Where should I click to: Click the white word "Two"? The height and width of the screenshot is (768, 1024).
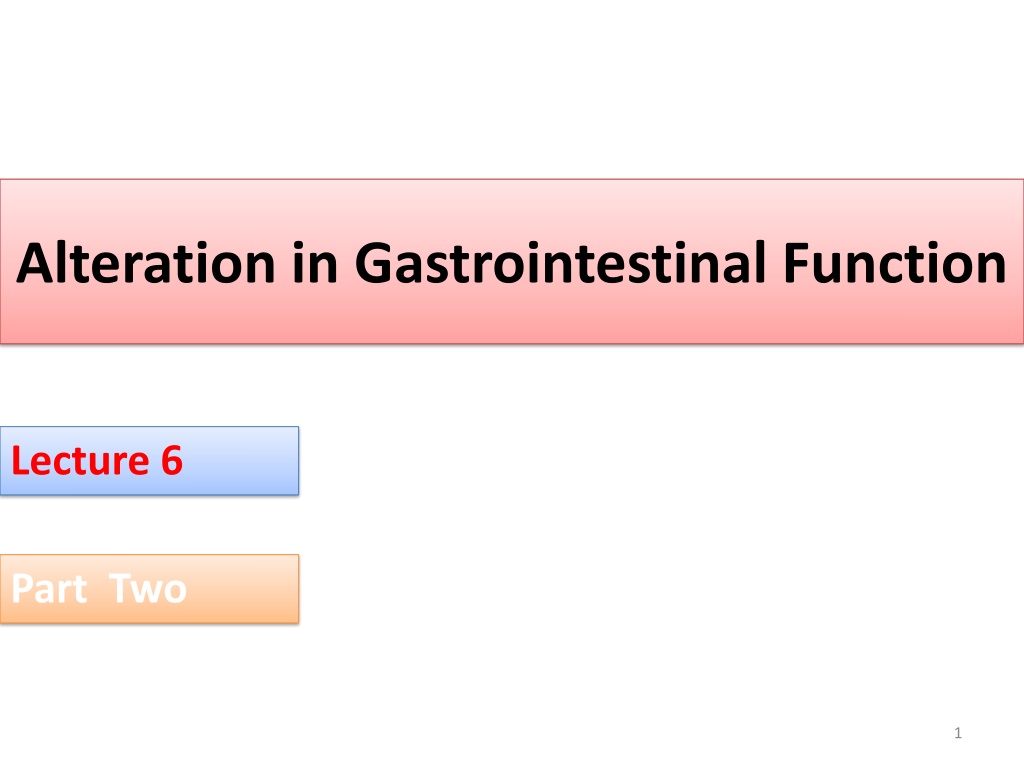148,588
